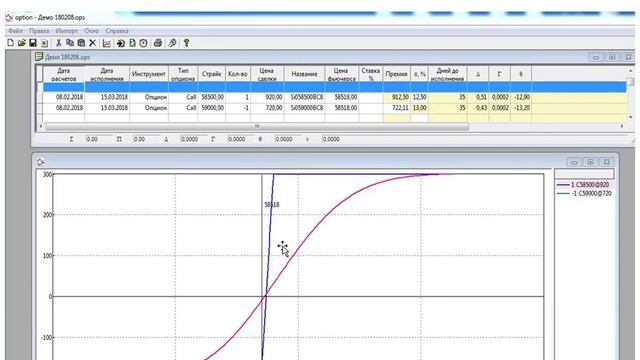Click strike cell 59000,00
Screen dimensions: 640x360
[x=212, y=108]
